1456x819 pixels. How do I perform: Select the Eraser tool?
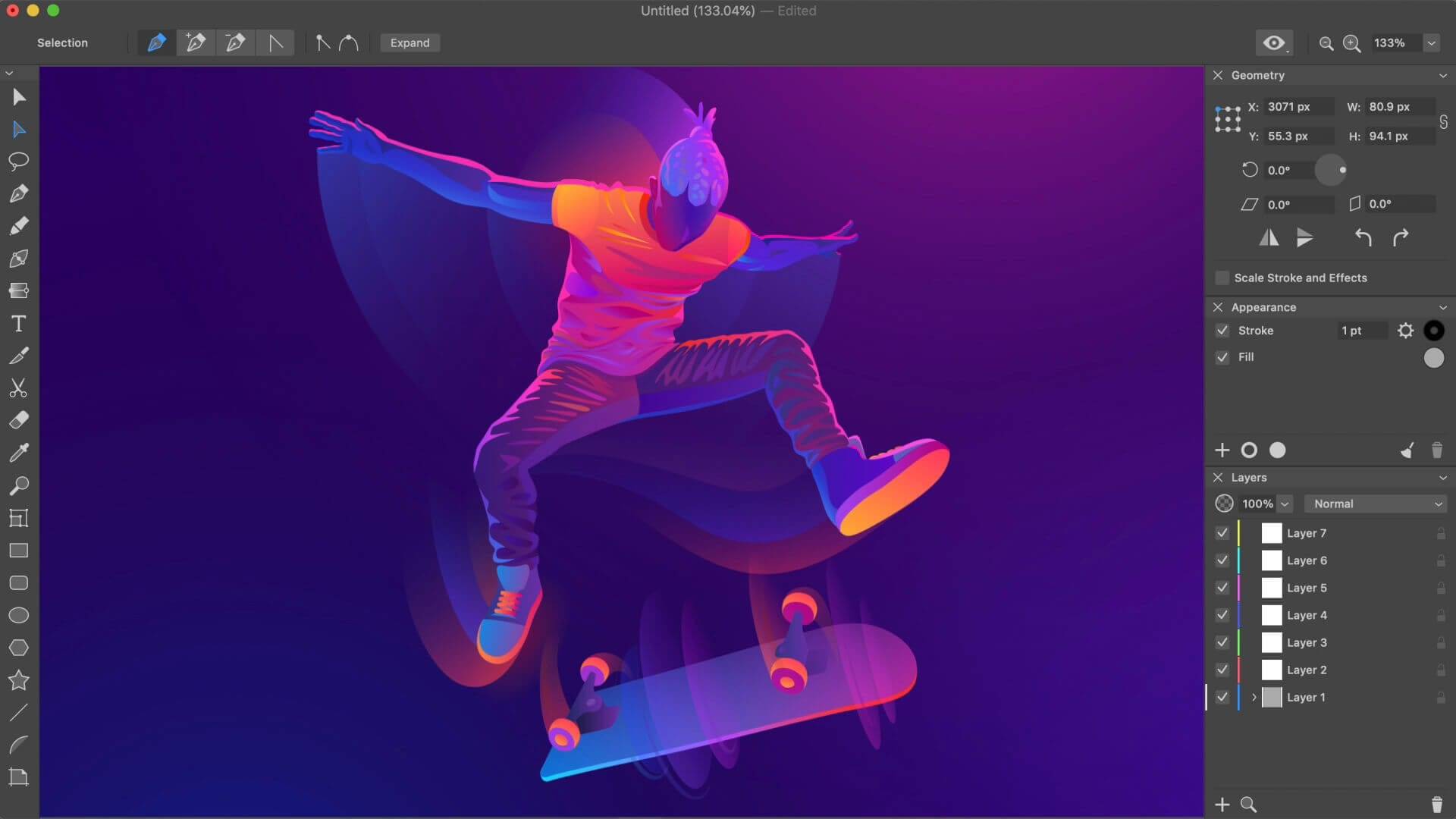pos(18,420)
